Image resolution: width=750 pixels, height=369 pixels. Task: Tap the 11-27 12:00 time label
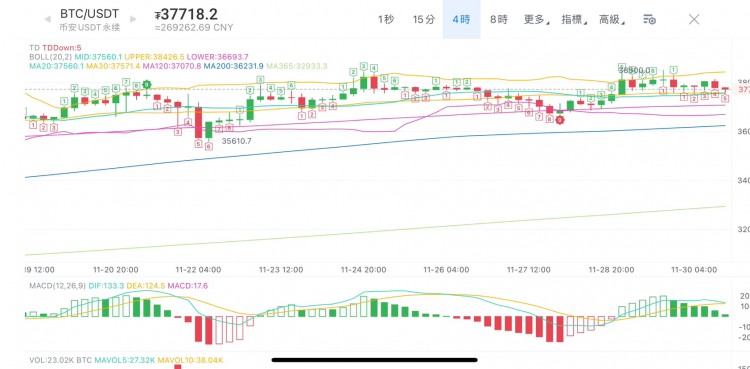click(529, 270)
